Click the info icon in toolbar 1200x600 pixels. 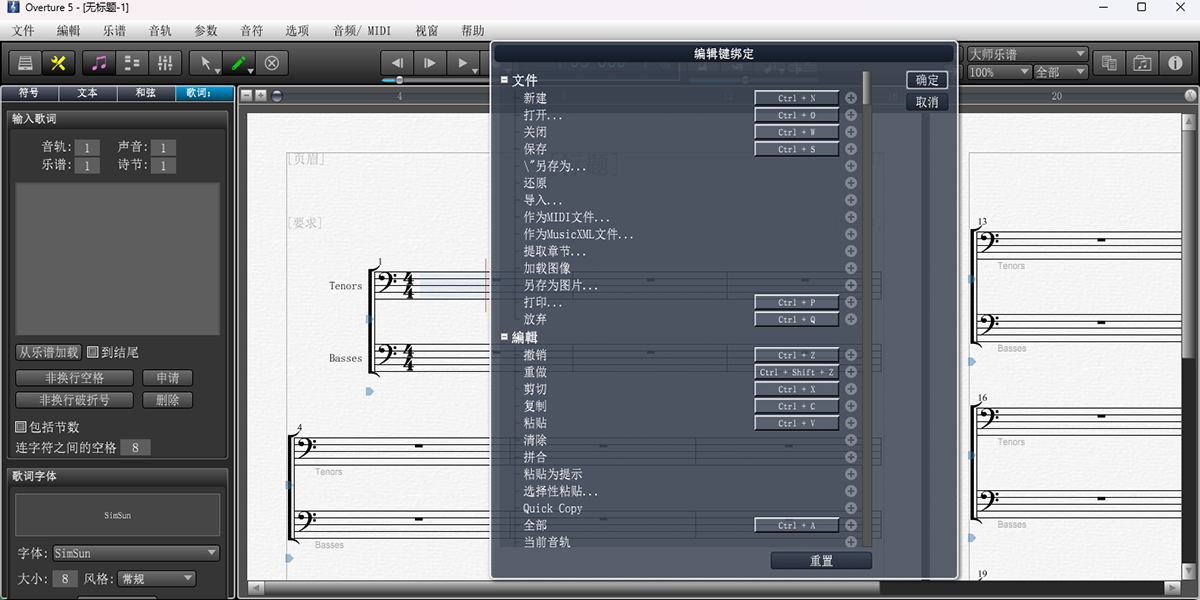coord(1175,63)
